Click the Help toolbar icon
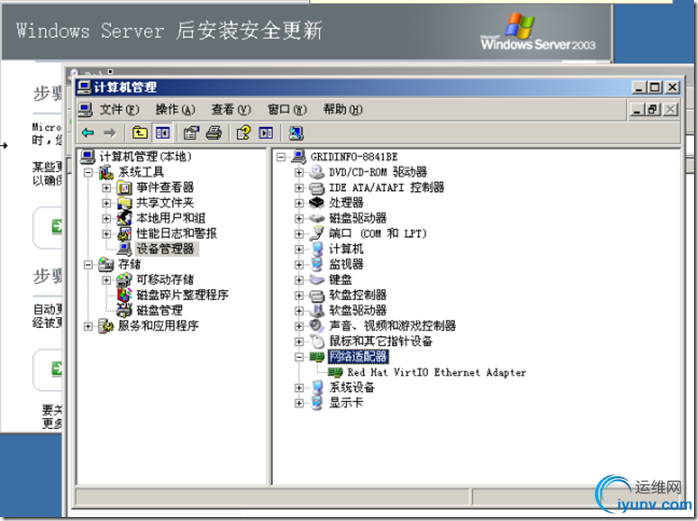This screenshot has height=521, width=698. coord(243,133)
